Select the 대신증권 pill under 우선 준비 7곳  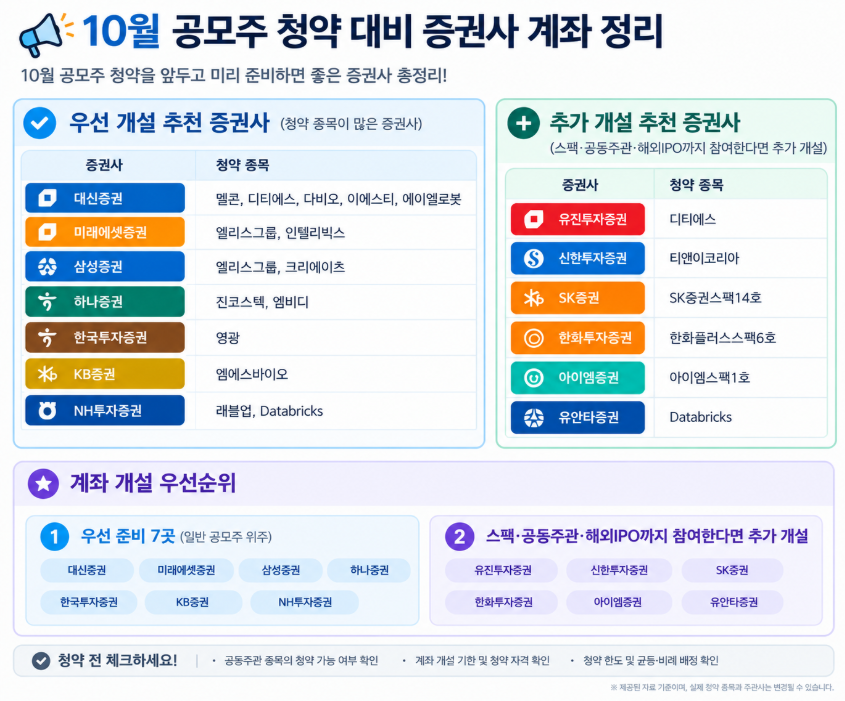click(87, 571)
